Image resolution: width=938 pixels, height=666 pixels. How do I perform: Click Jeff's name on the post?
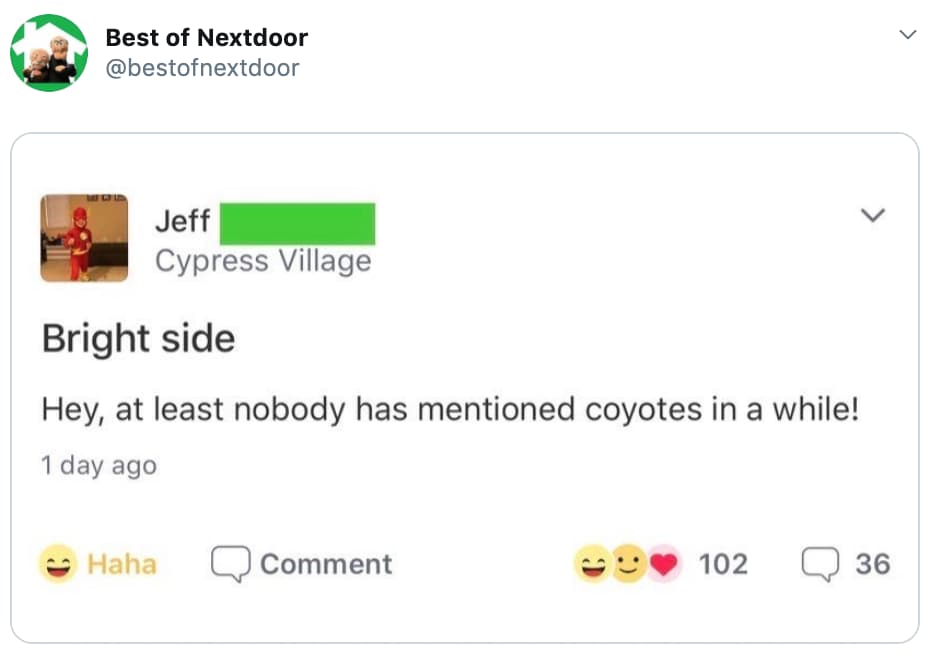point(182,222)
